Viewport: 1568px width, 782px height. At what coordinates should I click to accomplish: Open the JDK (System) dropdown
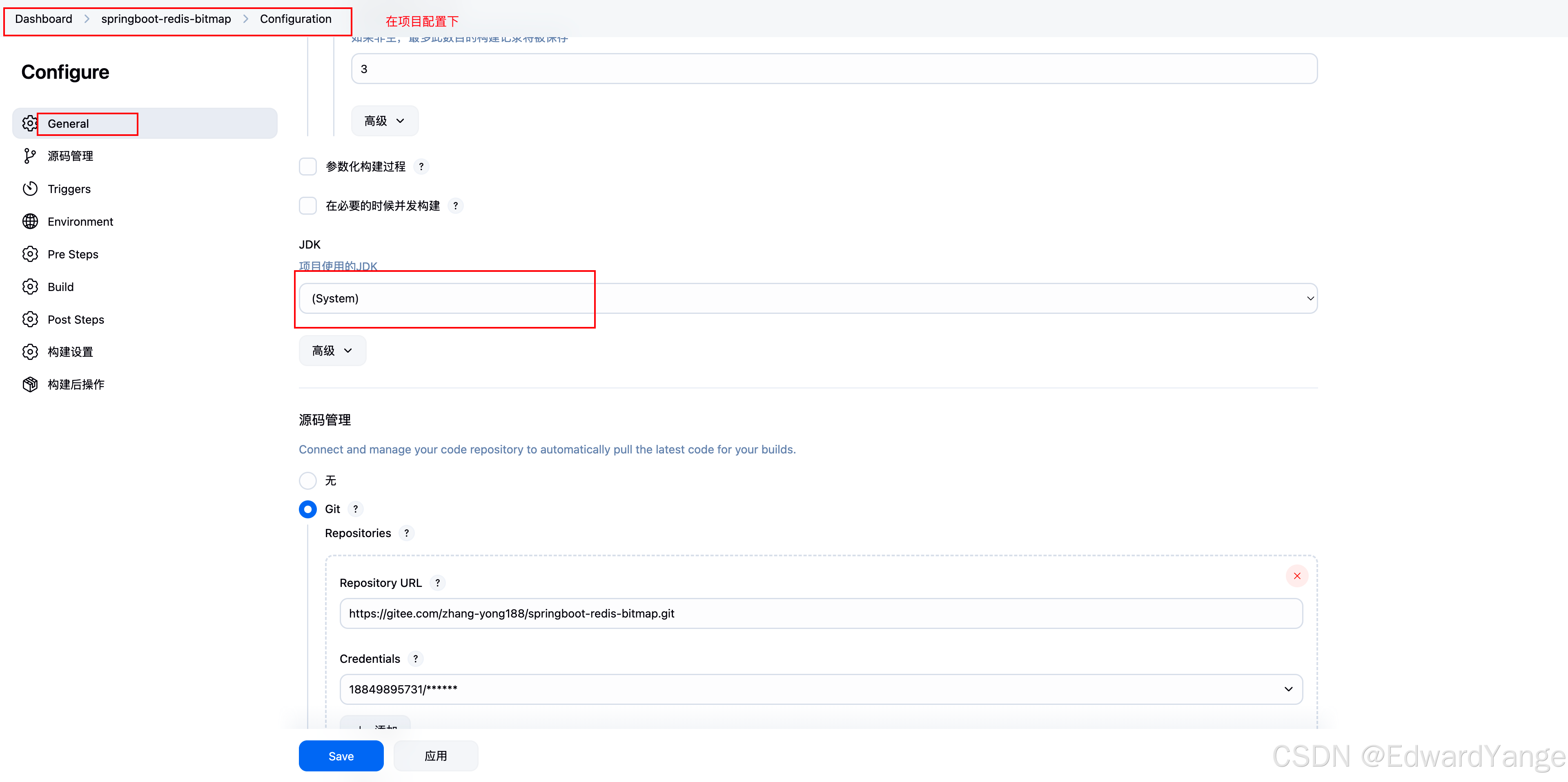(x=806, y=298)
